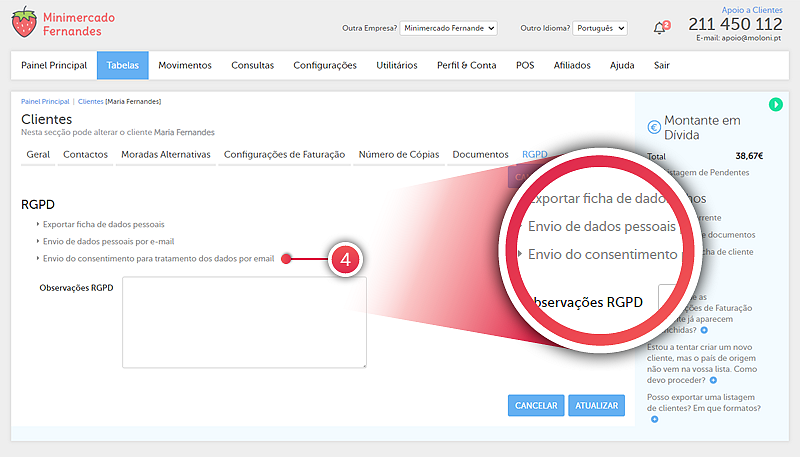Viewport: 800px width, 457px height.
Task: Select the Documentos tab
Action: pyautogui.click(x=480, y=155)
